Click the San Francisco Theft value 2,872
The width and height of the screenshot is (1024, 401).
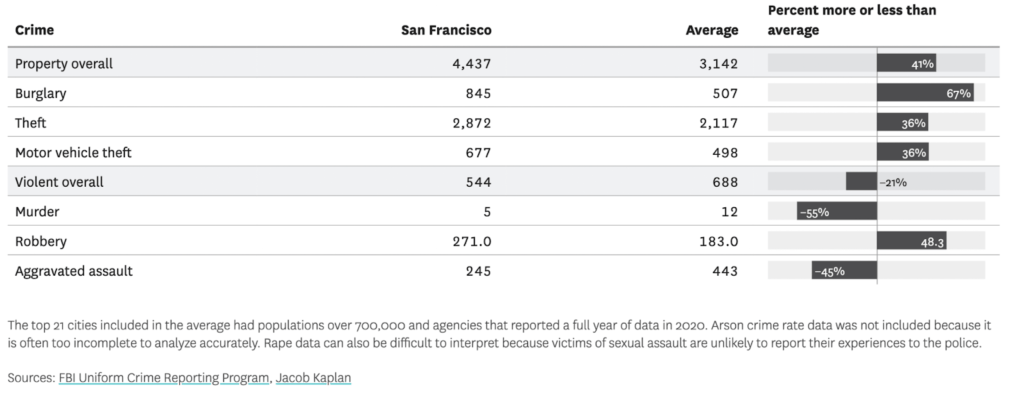click(471, 122)
